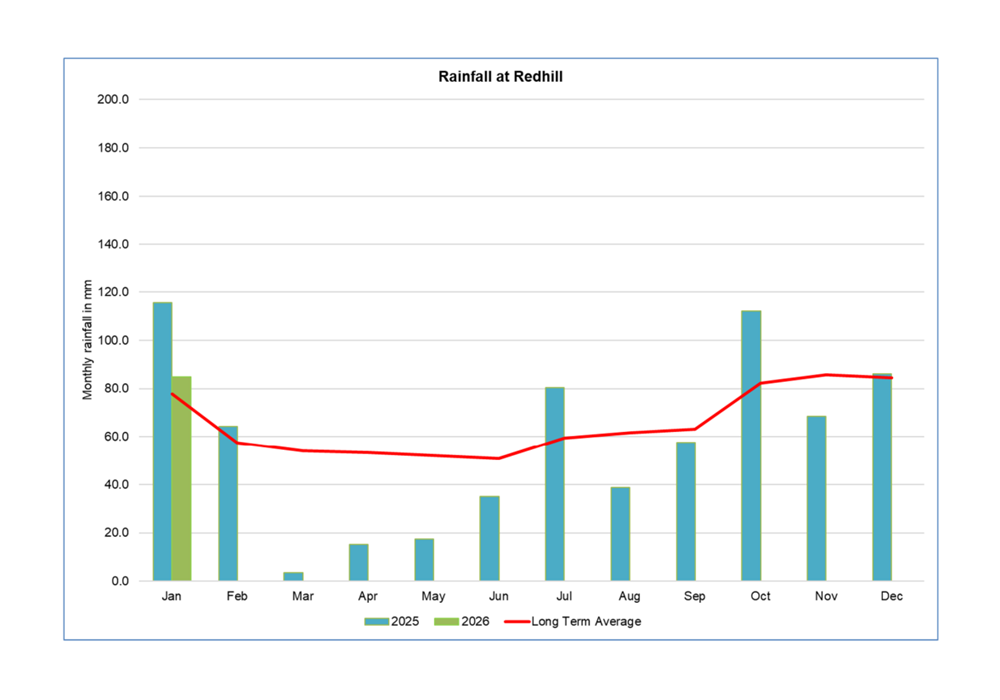Select the green 2026 legend swatch
Image resolution: width=1000 pixels, height=700 pixels.
pos(446,621)
